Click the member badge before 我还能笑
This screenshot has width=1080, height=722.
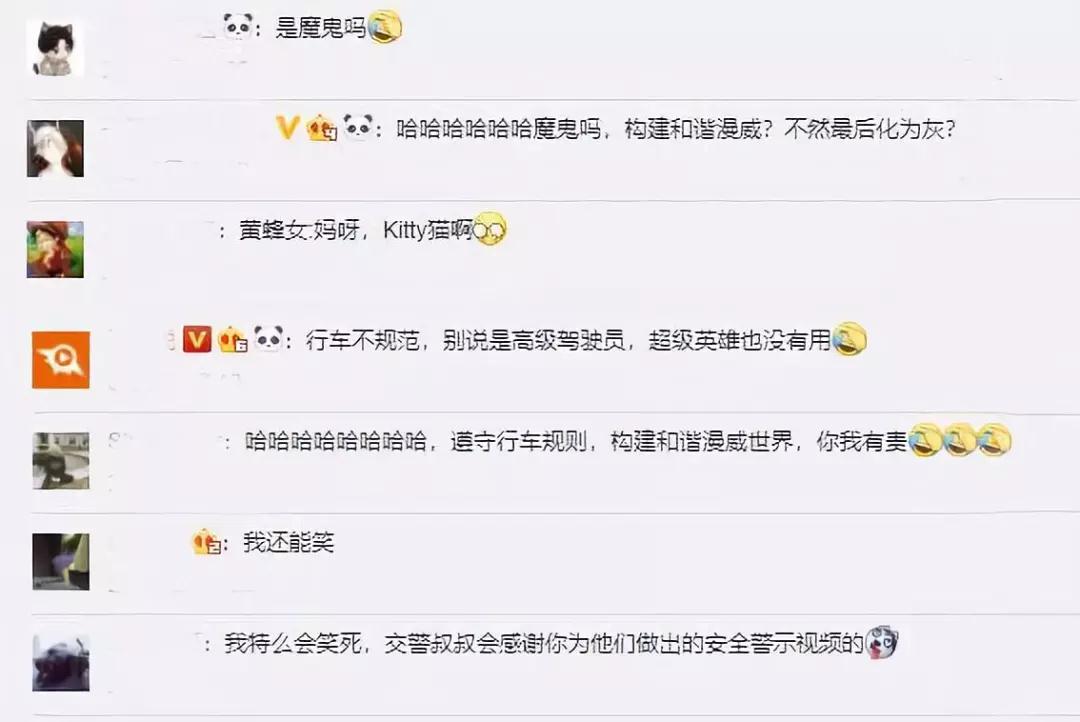tap(206, 542)
